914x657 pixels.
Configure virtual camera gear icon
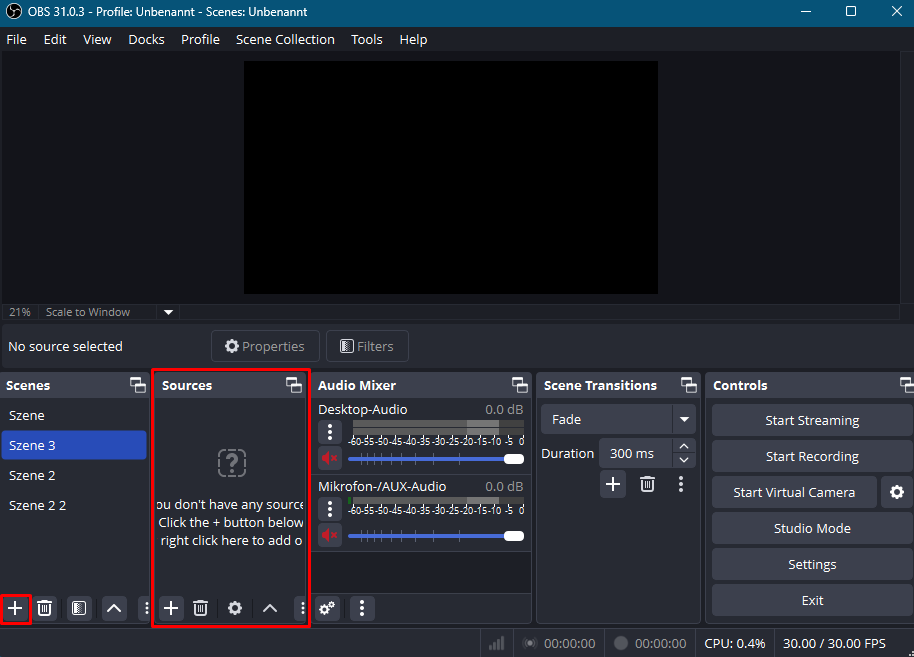pyautogui.click(x=897, y=492)
